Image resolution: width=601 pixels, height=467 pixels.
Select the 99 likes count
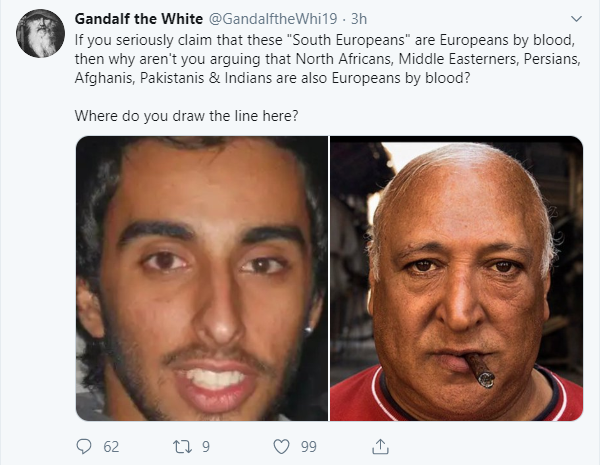pos(309,447)
